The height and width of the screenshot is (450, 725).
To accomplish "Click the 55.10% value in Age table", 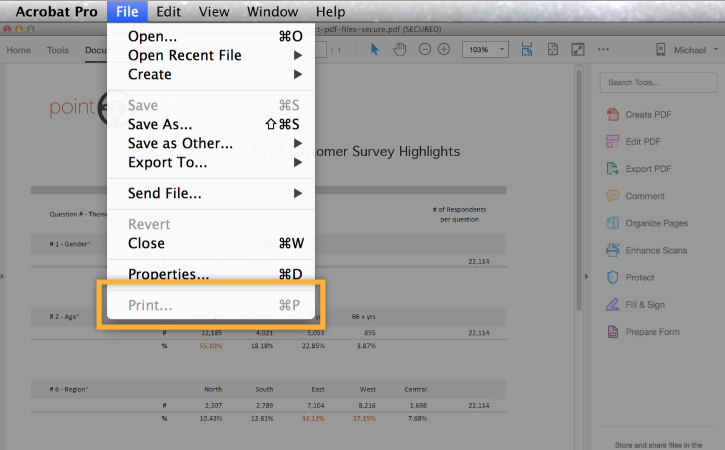I will point(210,345).
